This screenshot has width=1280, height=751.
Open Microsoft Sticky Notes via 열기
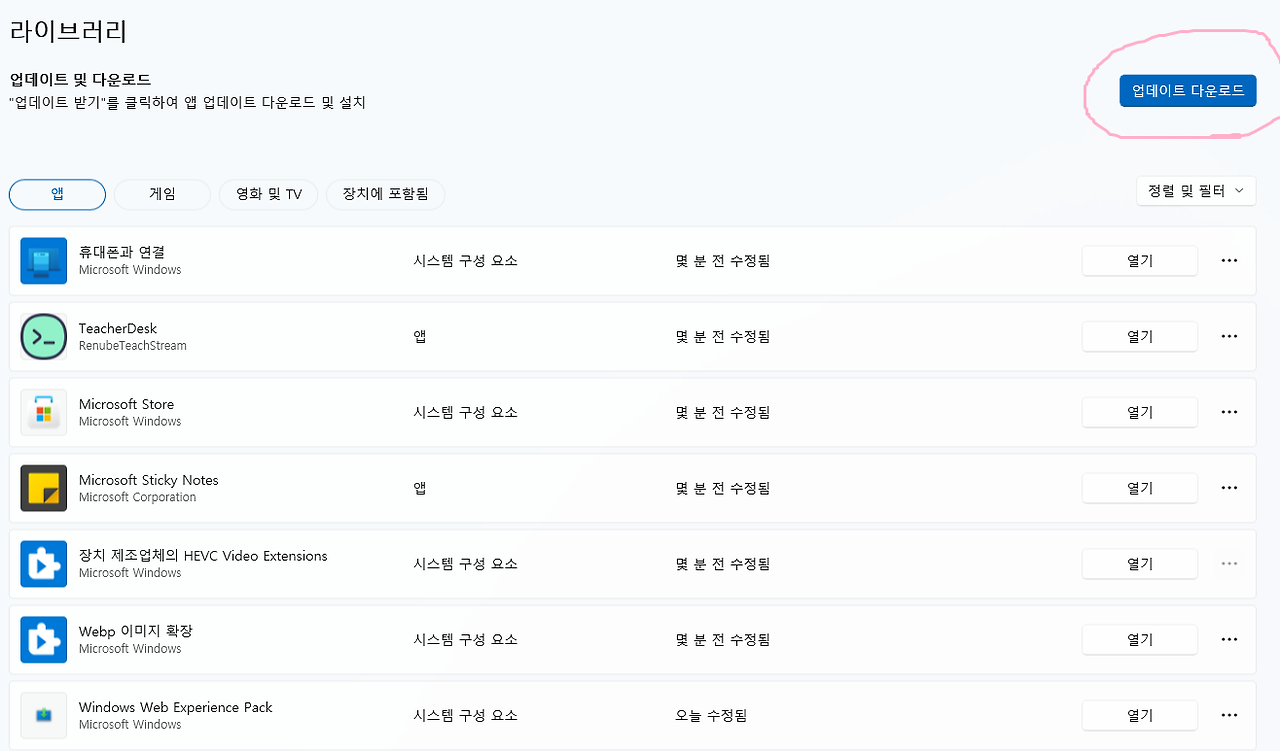tap(1140, 488)
